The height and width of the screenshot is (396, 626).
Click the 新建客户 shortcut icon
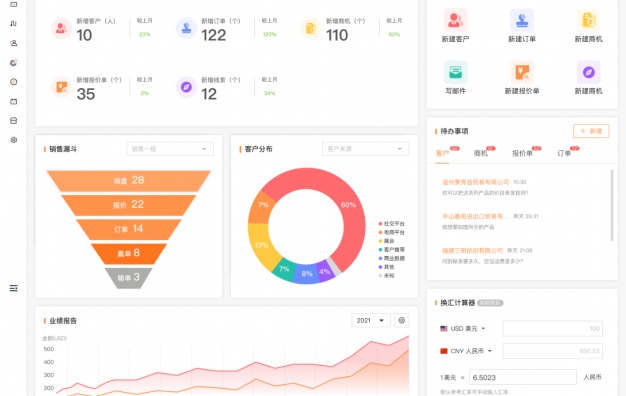click(455, 20)
